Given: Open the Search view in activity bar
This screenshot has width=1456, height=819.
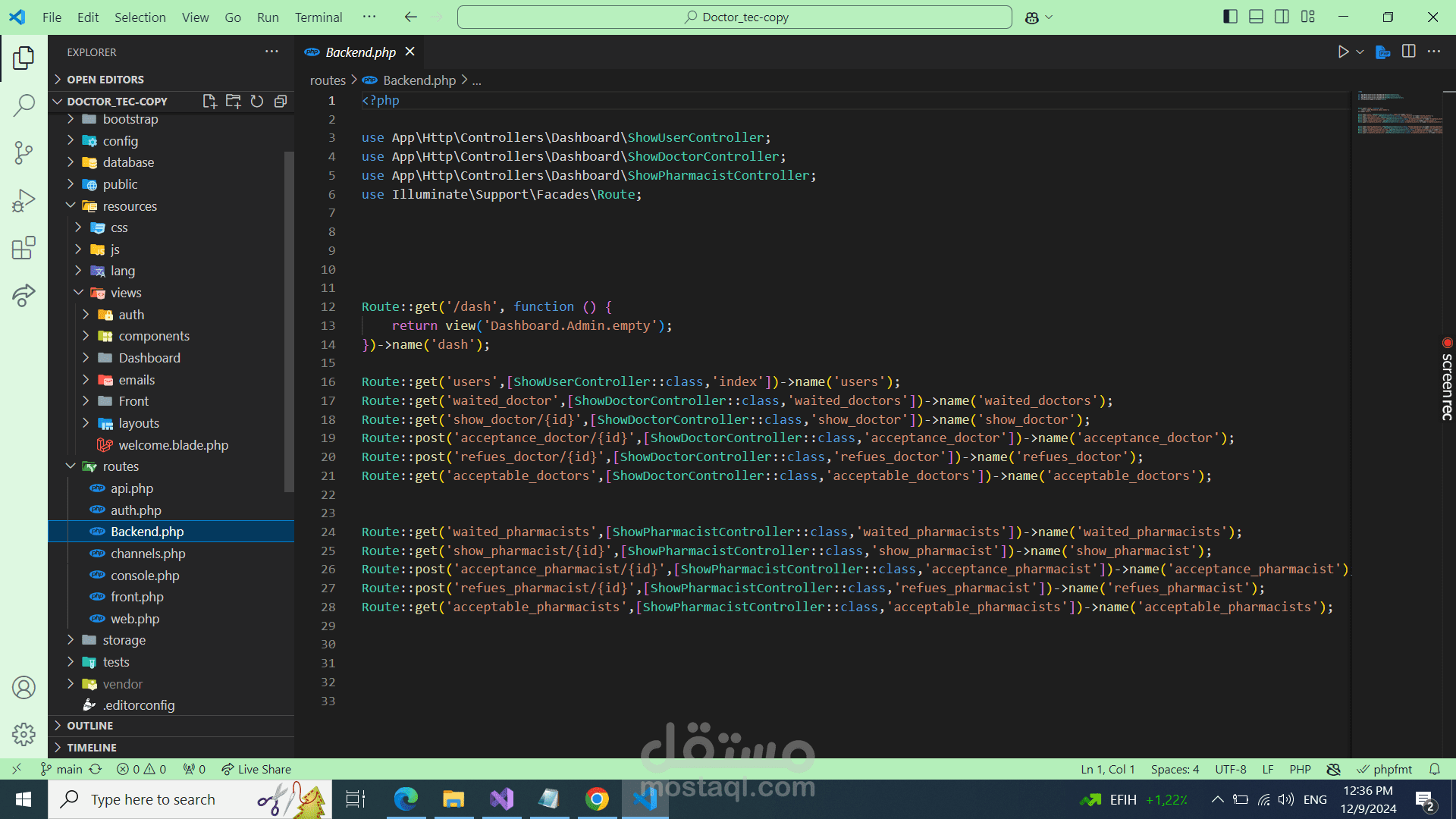Looking at the screenshot, I should pos(24,105).
